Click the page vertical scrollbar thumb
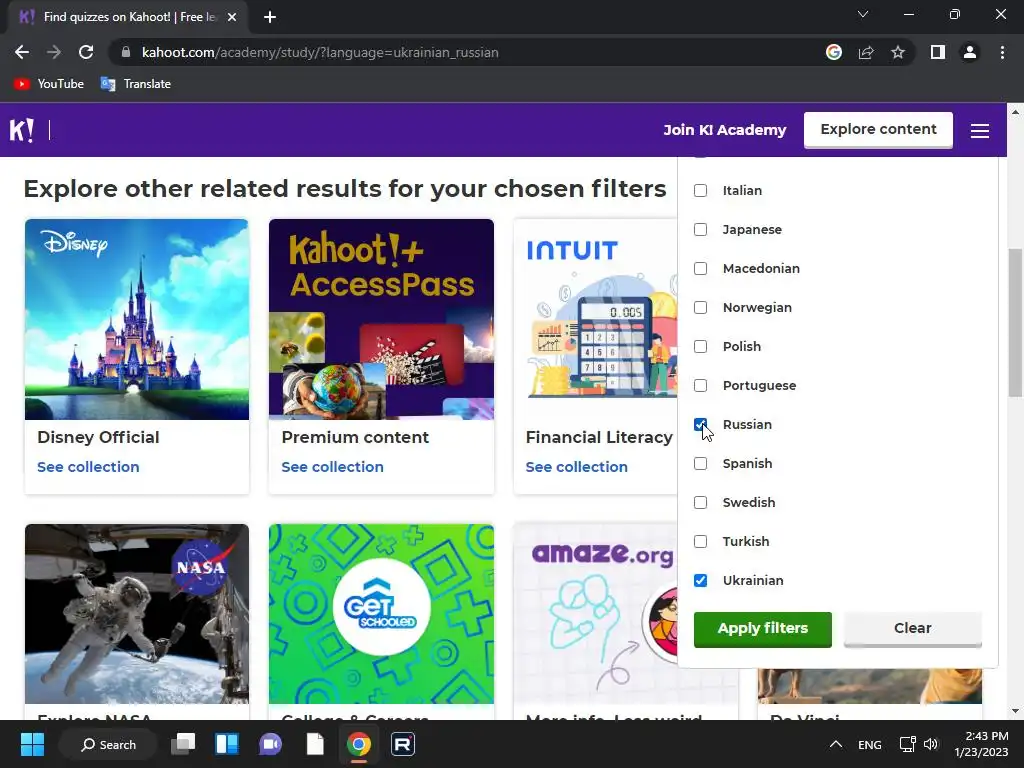1024x768 pixels. (x=1015, y=322)
